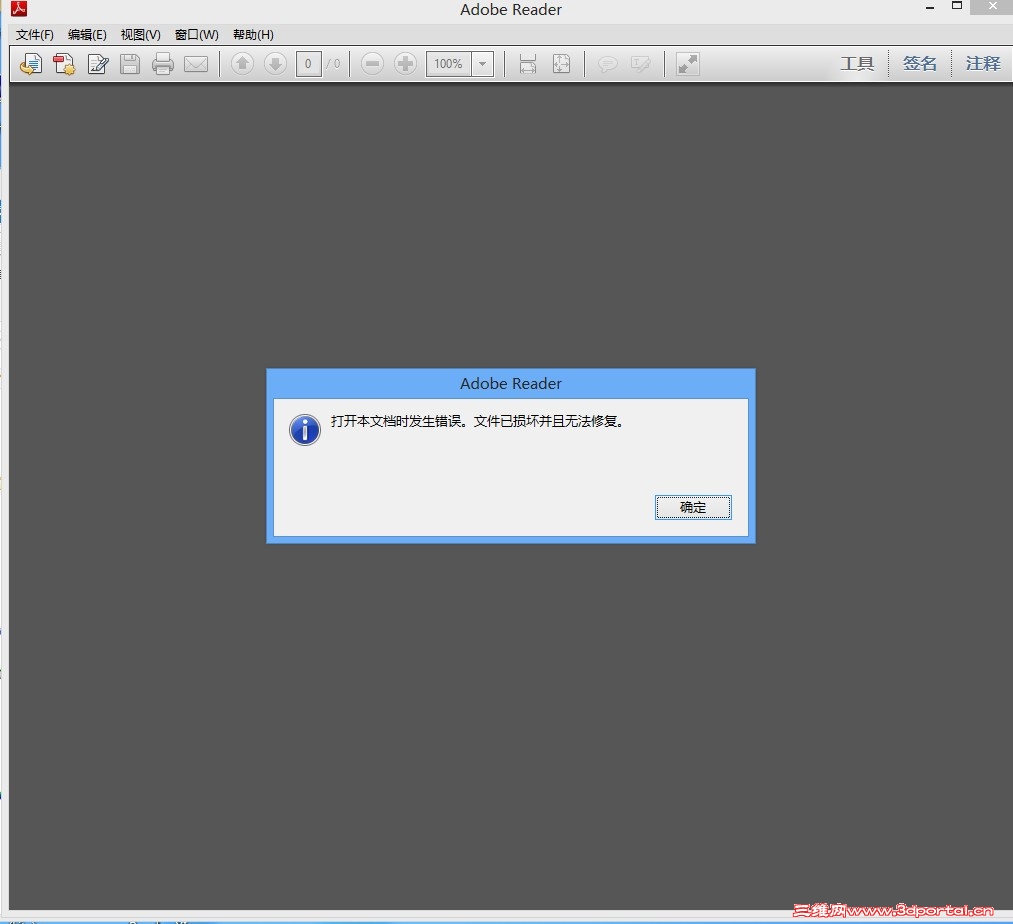The width and height of the screenshot is (1013, 924).
Task: Click the Print icon in toolbar
Action: point(163,64)
